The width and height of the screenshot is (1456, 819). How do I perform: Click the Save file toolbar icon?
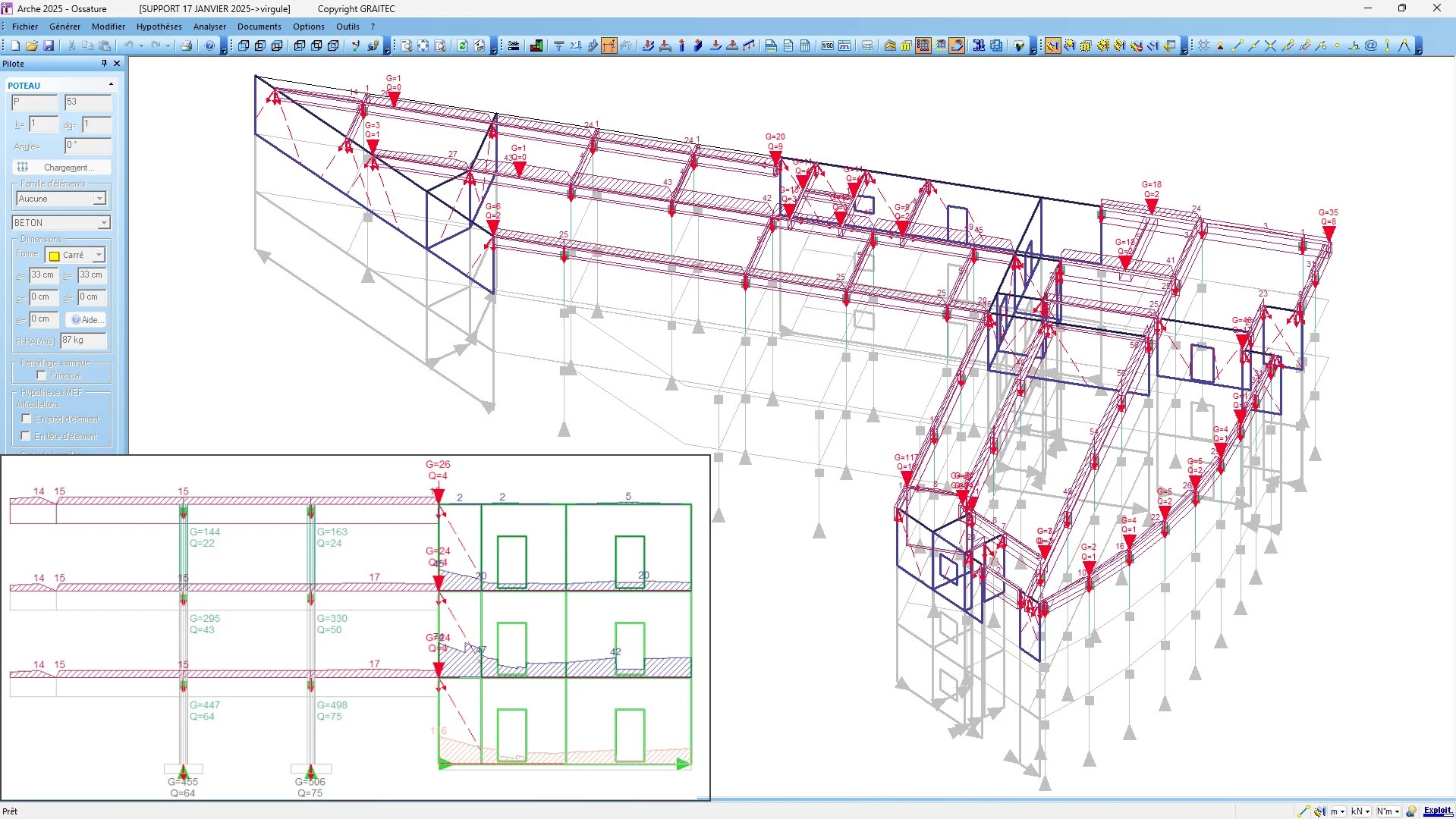(x=49, y=46)
